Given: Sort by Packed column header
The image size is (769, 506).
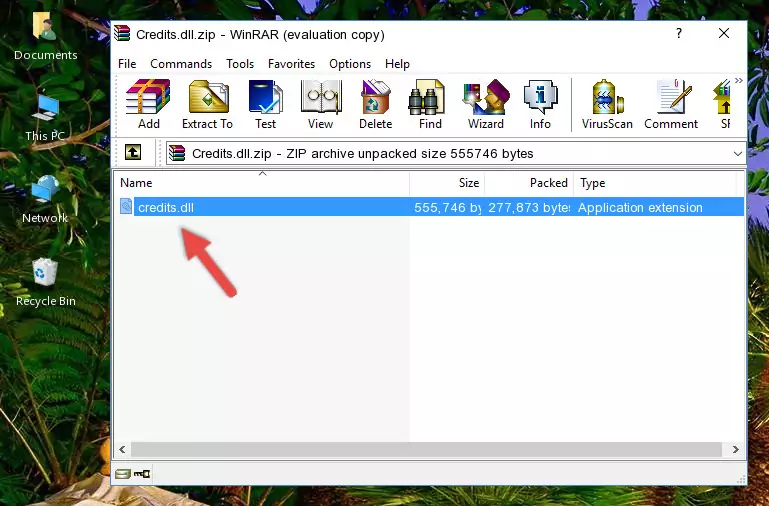Looking at the screenshot, I should coord(529,183).
